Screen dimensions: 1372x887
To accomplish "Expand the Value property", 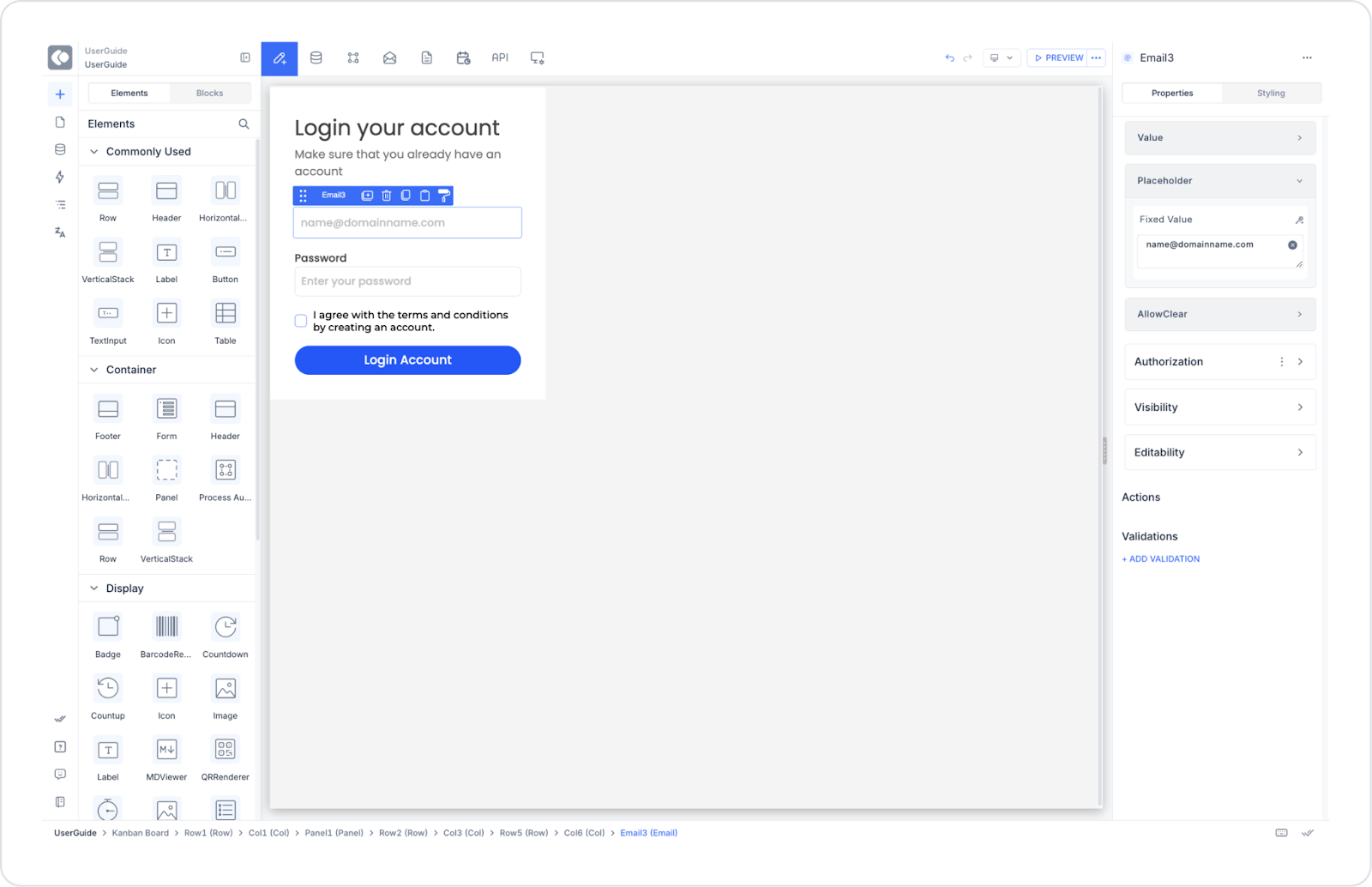I will (x=1219, y=138).
